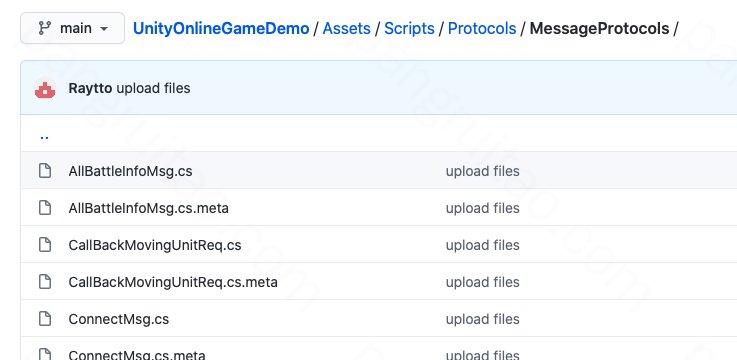Click the git branch icon in branch button
The width and height of the screenshot is (737, 360).
click(x=45, y=28)
